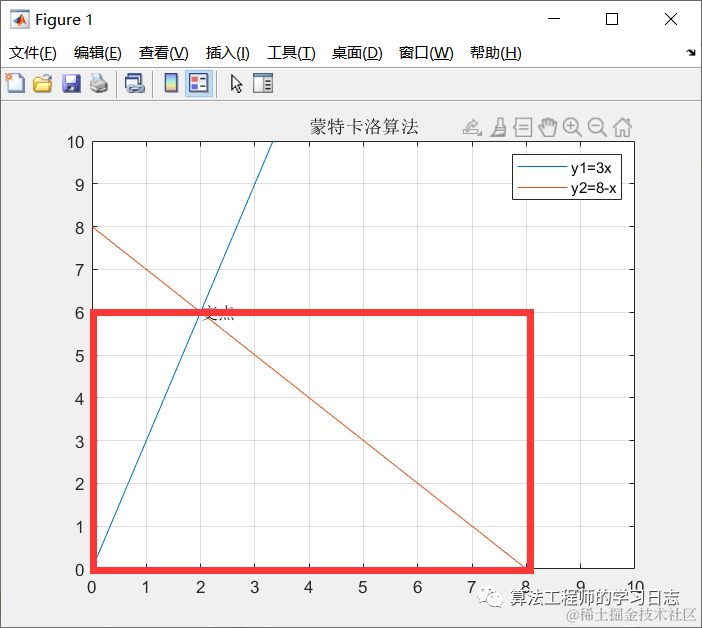This screenshot has height=628, width=702.
Task: Click the Link Plot toolbar icon
Action: click(x=135, y=84)
